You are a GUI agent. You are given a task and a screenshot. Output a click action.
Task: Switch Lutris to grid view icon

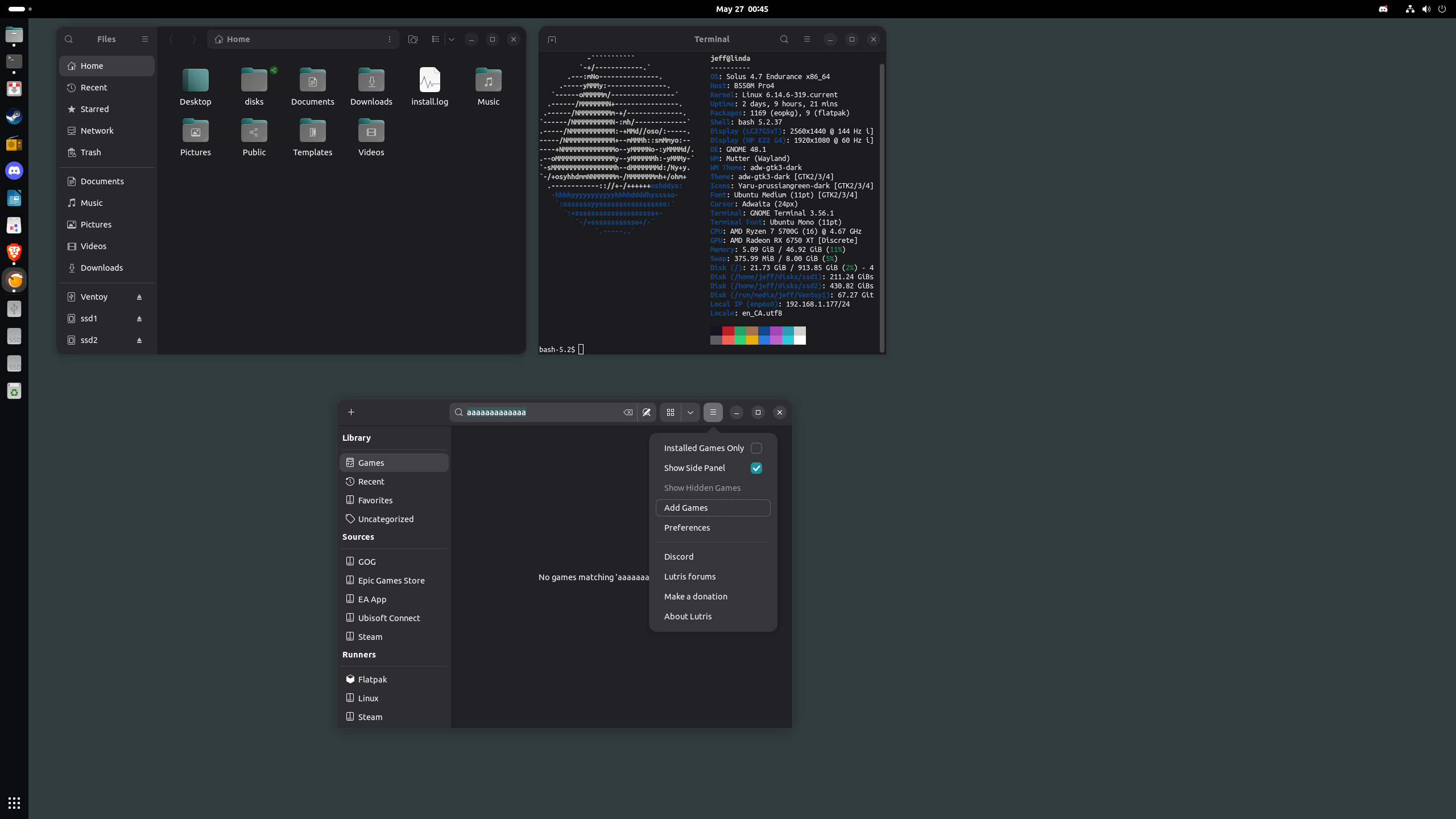point(671,412)
